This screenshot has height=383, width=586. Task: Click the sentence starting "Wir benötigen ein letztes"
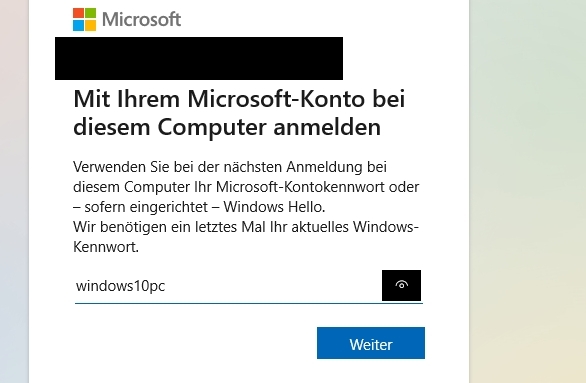tap(246, 227)
